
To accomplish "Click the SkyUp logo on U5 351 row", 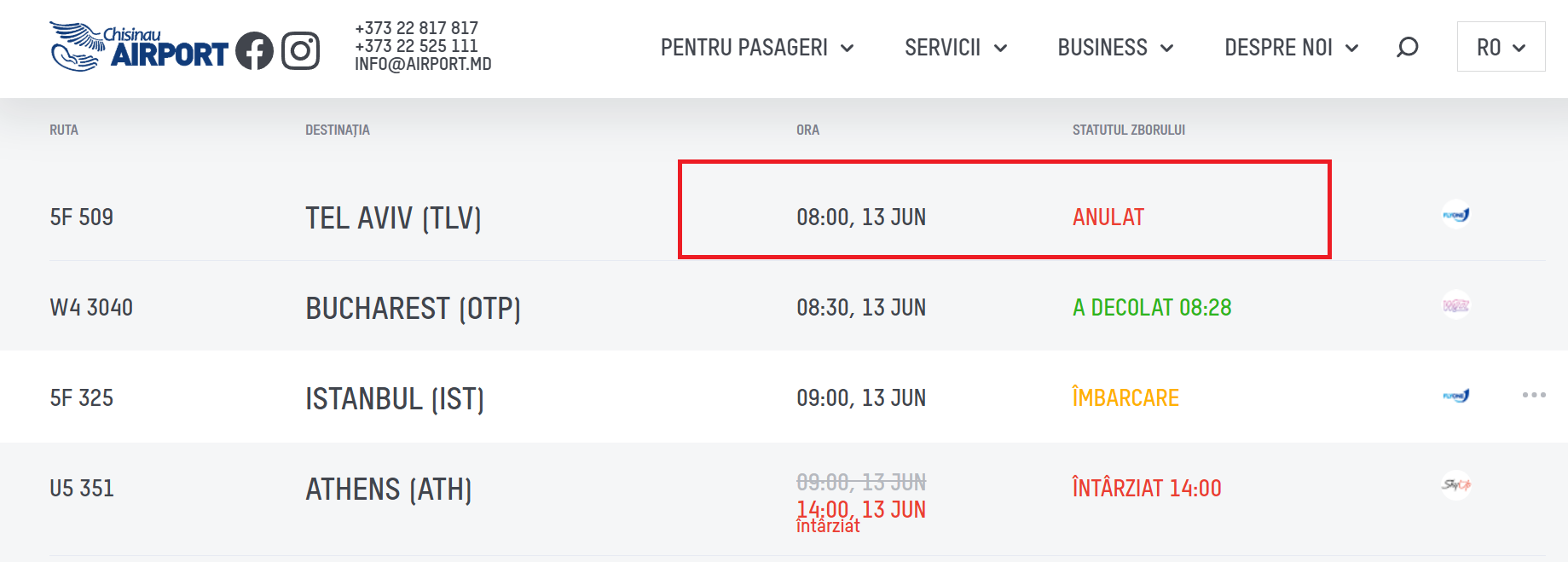I will 1456,485.
